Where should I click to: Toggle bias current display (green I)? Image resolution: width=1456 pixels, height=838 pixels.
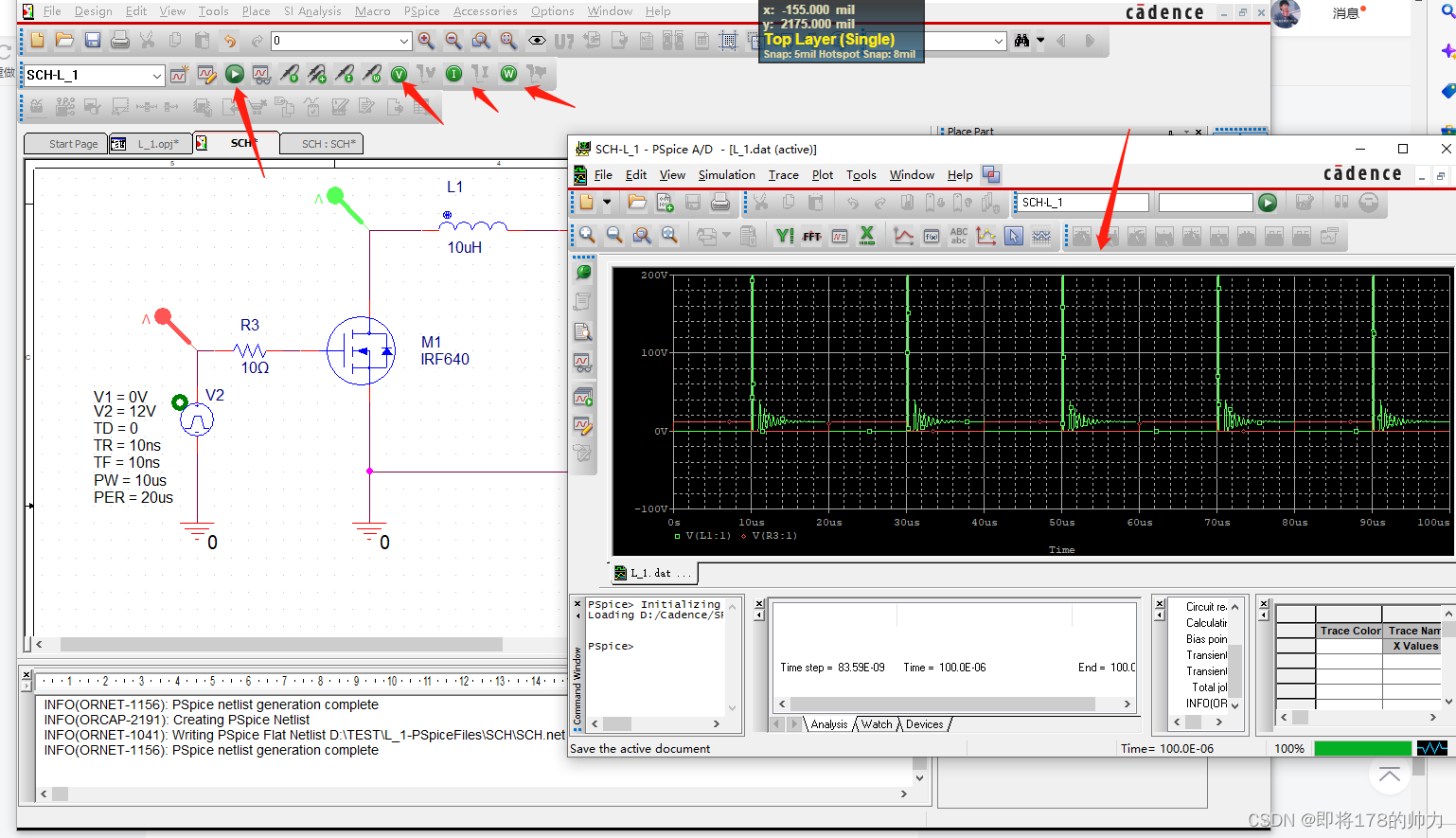tap(454, 74)
